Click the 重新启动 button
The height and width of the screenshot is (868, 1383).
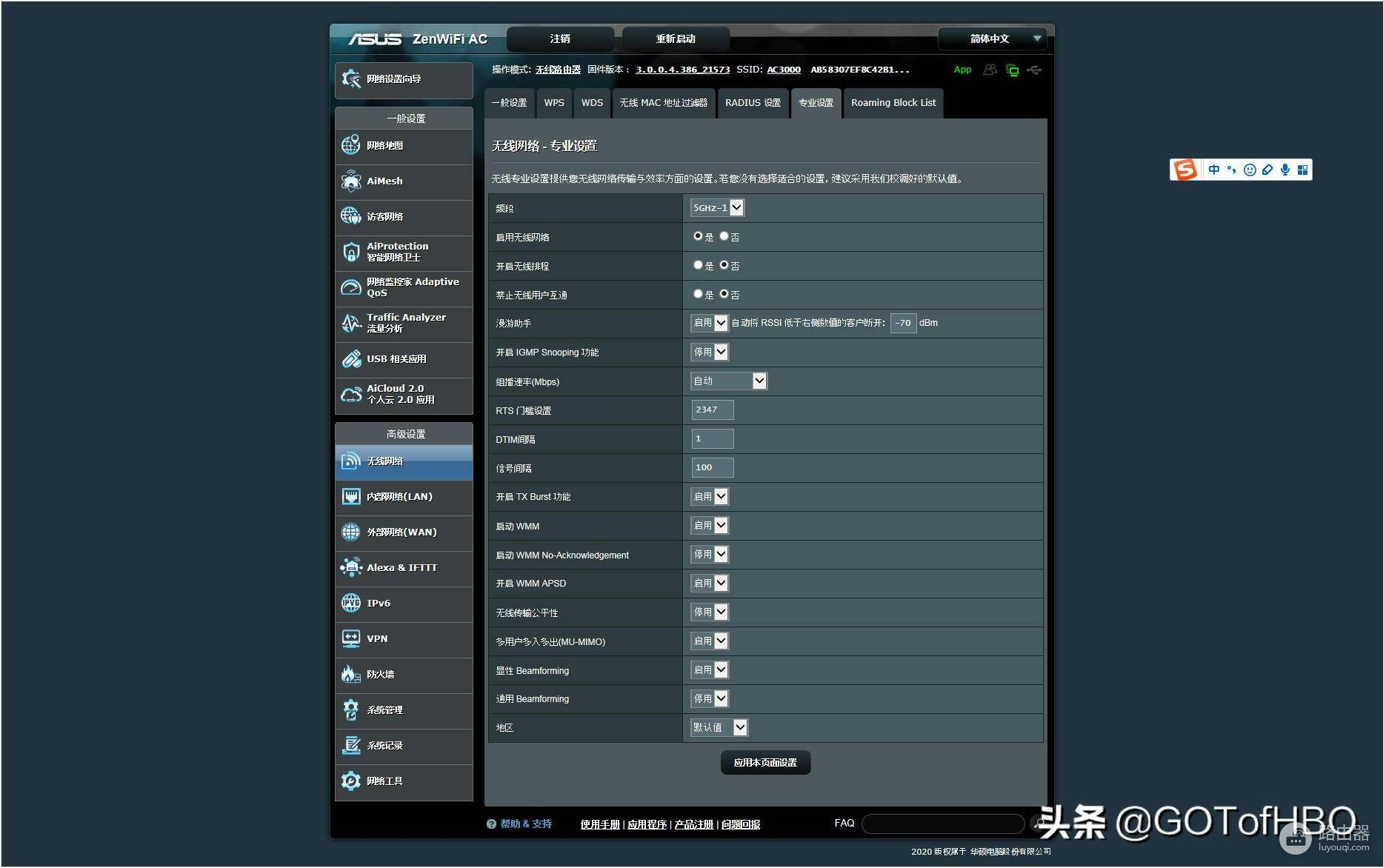coord(675,39)
